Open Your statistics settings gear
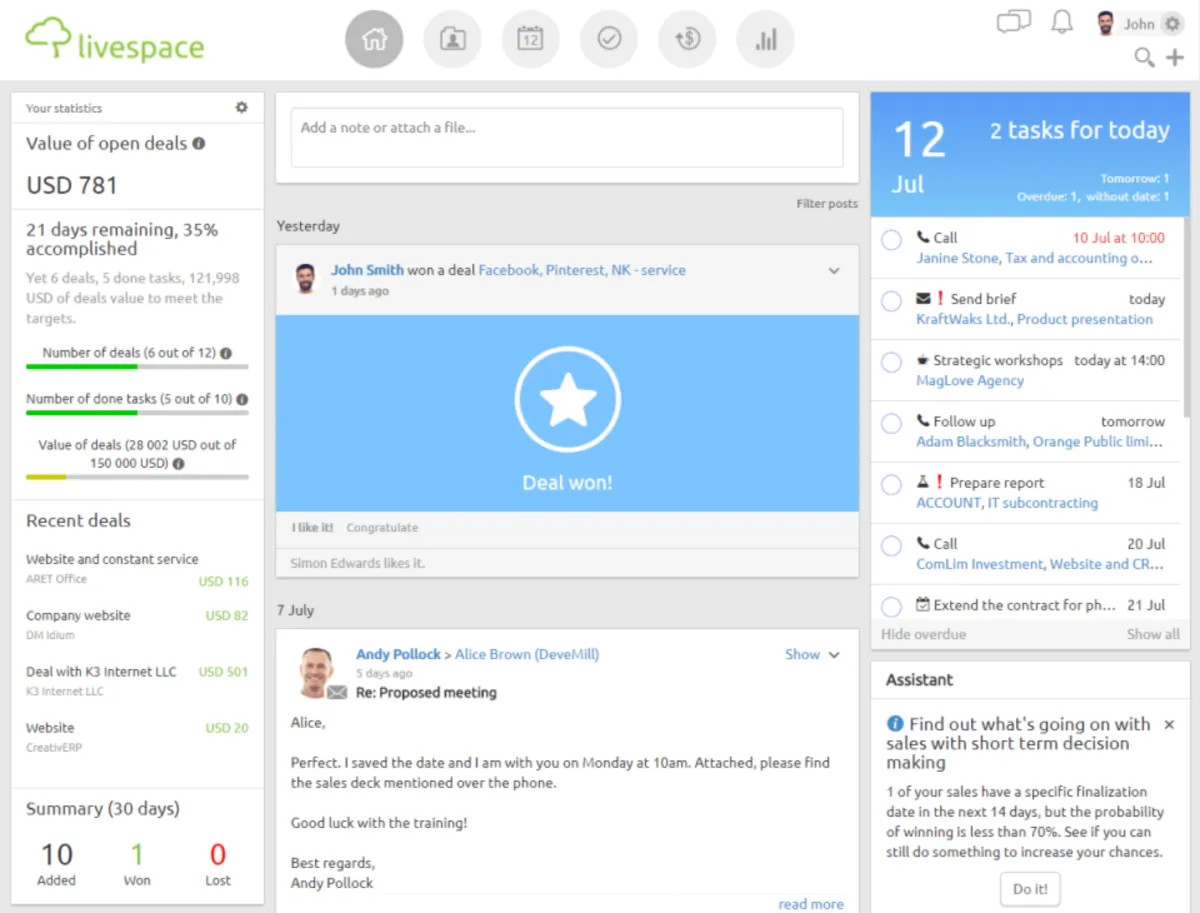1200x913 pixels. pyautogui.click(x=241, y=107)
